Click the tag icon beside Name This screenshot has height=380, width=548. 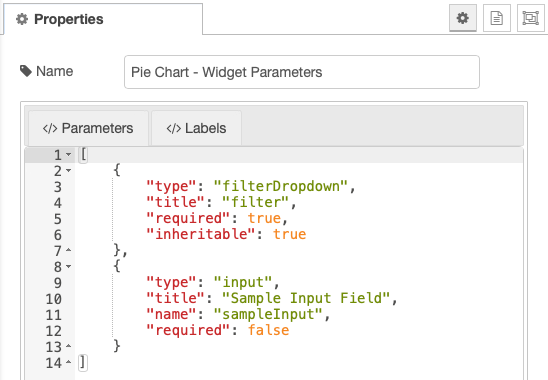(x=26, y=71)
